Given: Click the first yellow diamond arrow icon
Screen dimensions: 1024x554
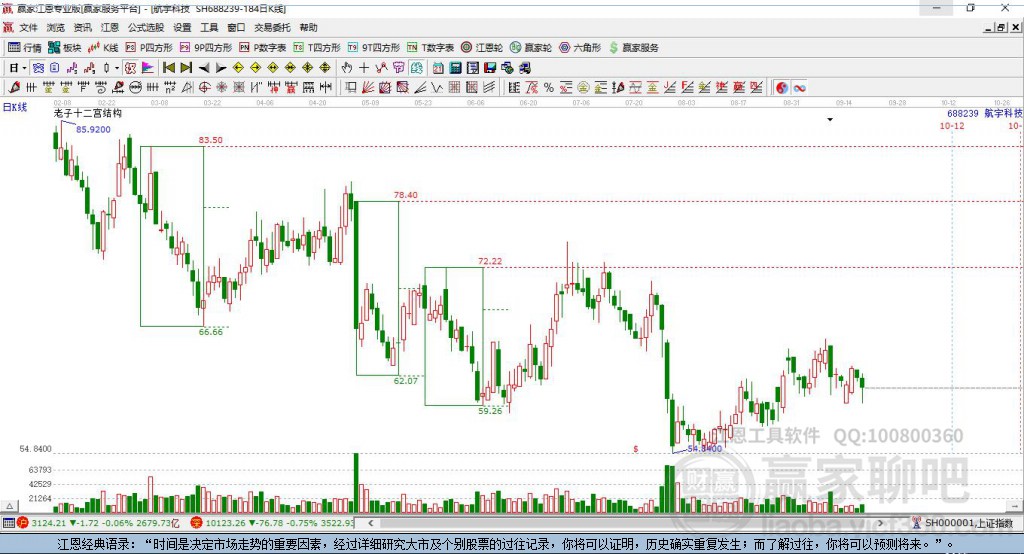Looking at the screenshot, I should (x=238, y=68).
